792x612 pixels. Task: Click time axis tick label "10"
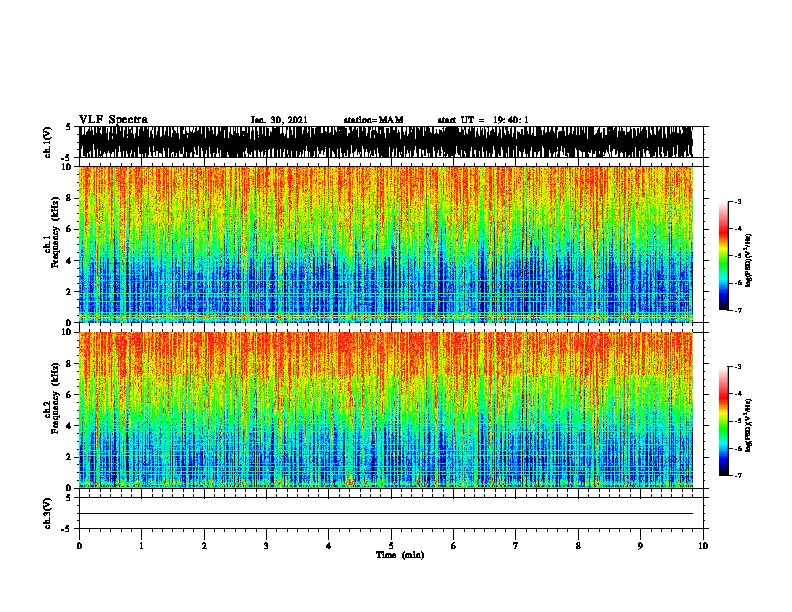tap(703, 546)
